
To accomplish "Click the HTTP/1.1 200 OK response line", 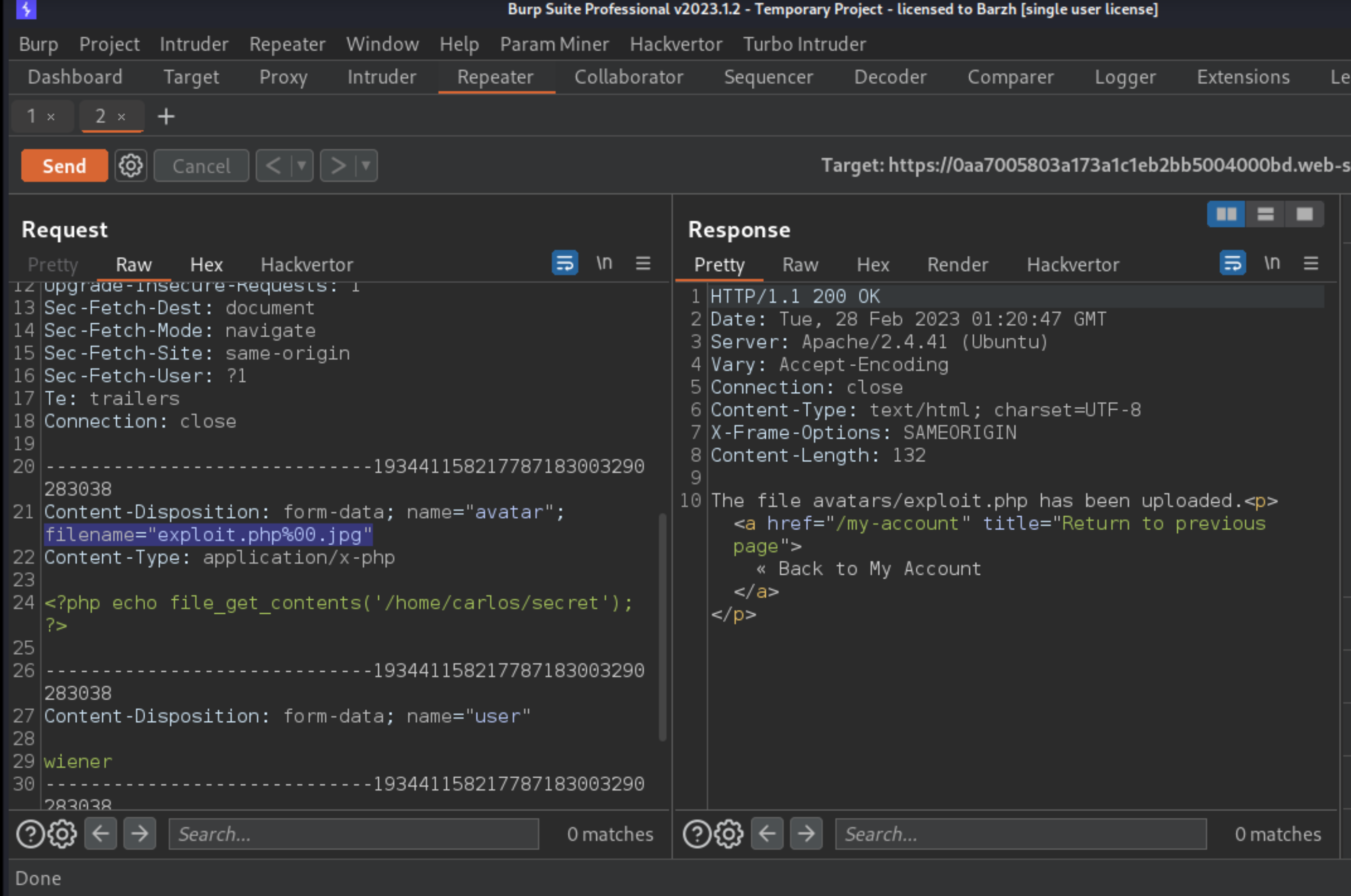I will point(795,297).
